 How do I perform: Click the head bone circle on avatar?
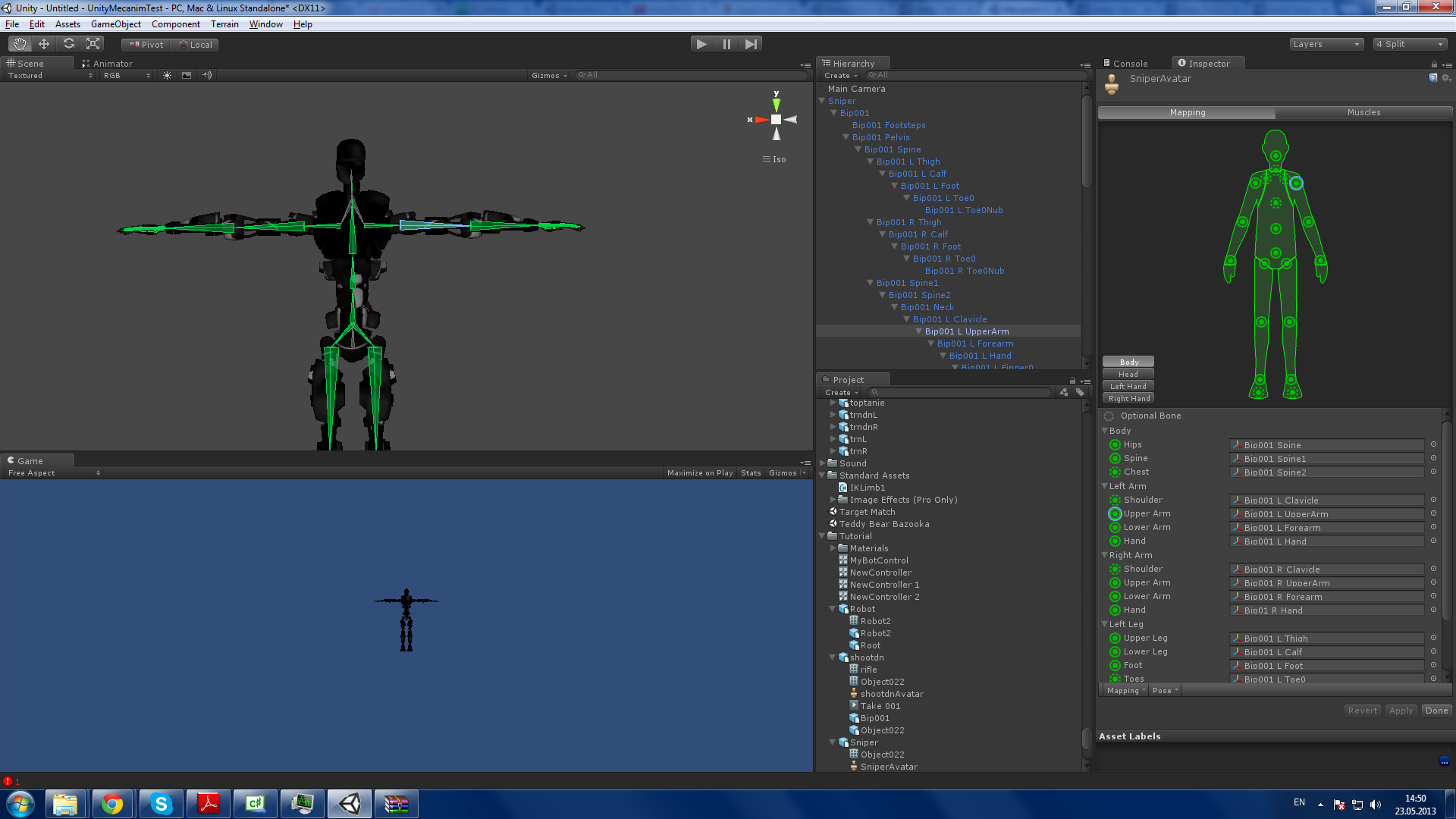click(1276, 156)
